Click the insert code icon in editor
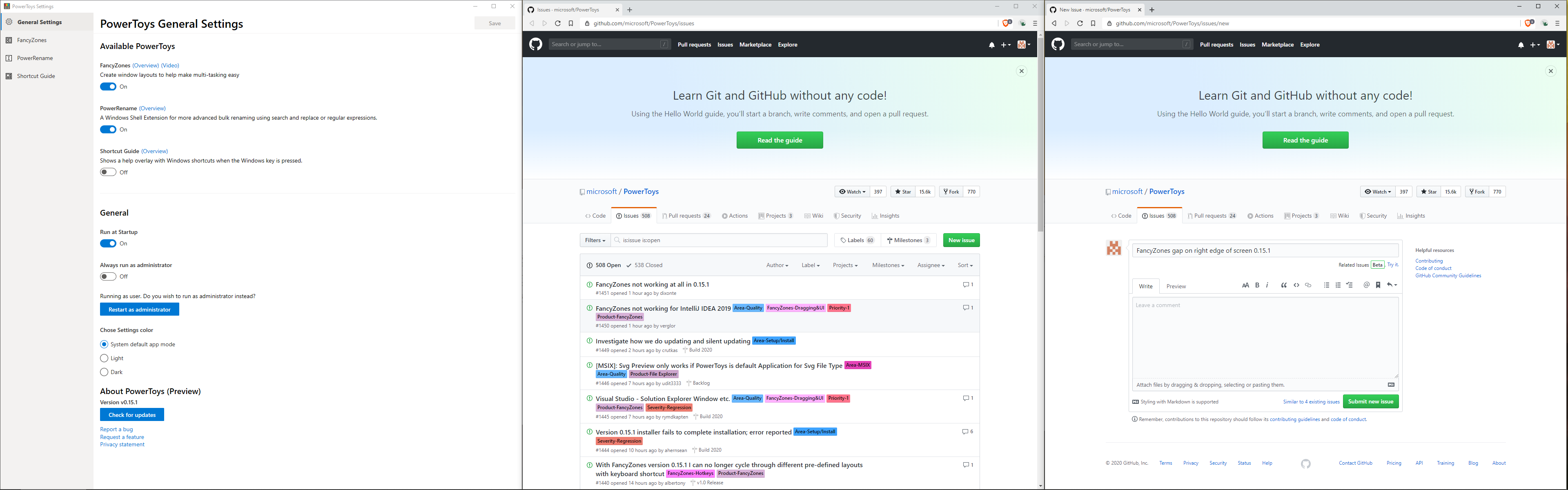The width and height of the screenshot is (1568, 490). coord(1296,285)
